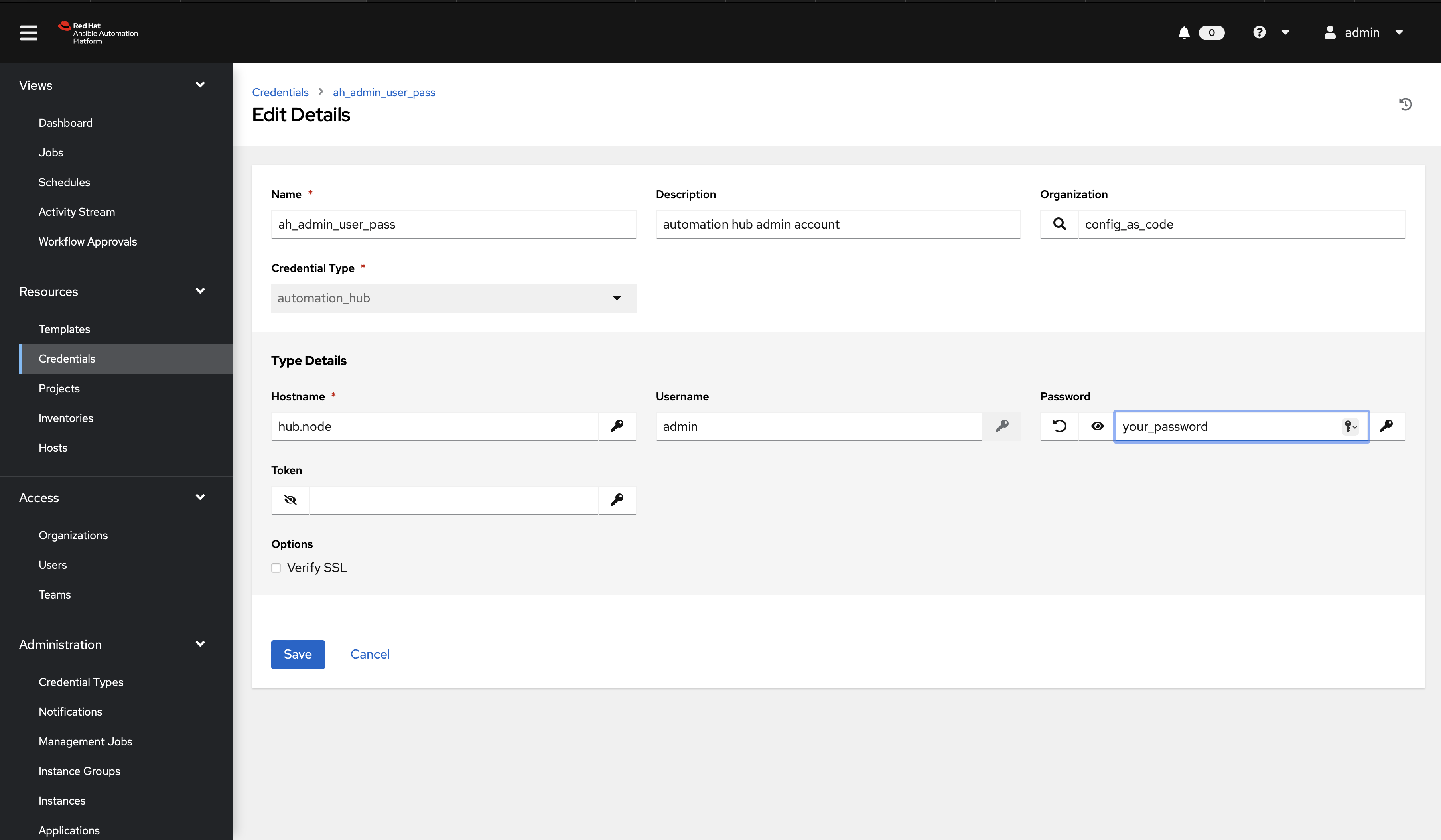Click the Save button
The image size is (1441, 840).
pos(297,654)
